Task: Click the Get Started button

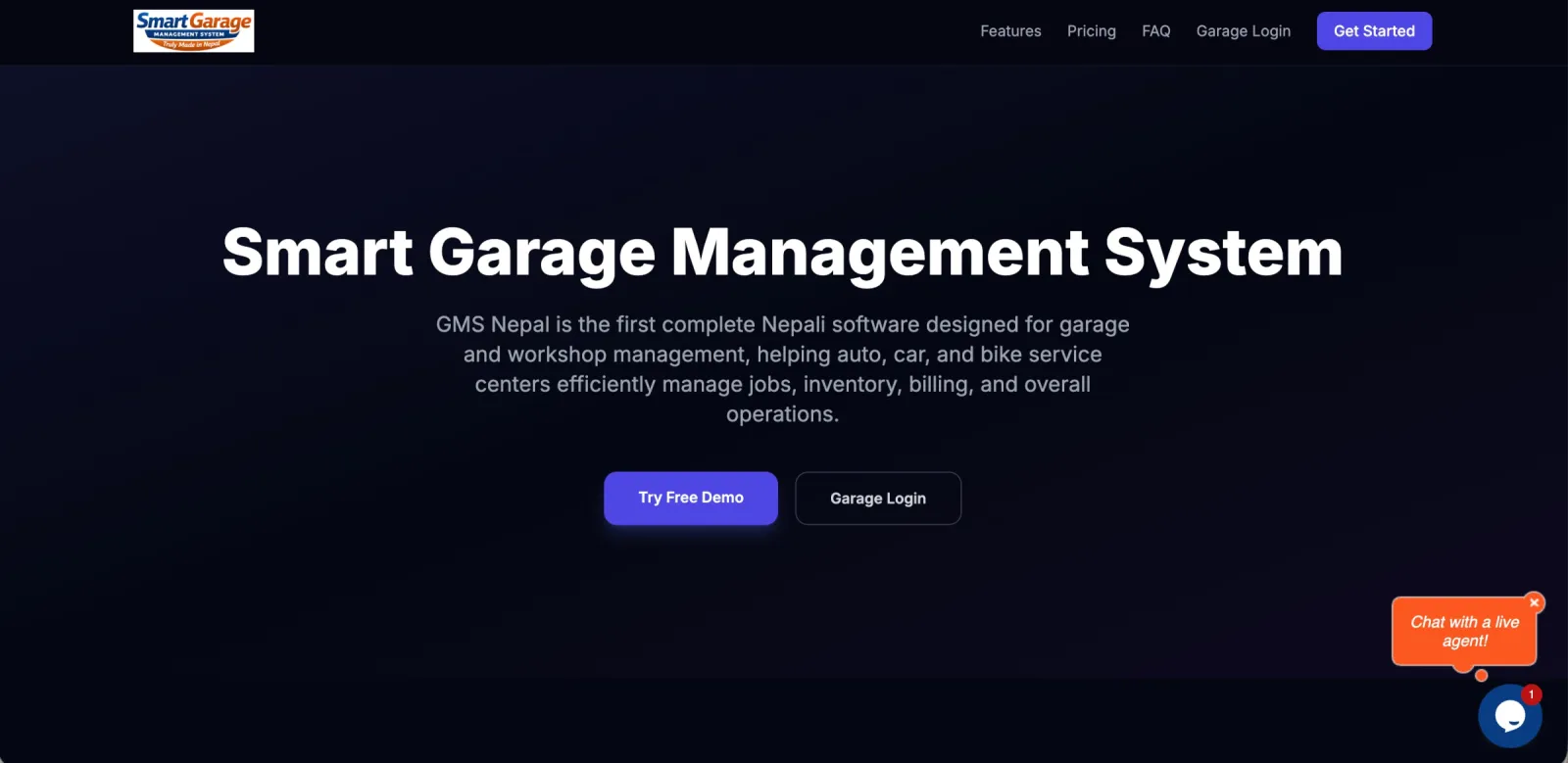Action: tap(1374, 31)
